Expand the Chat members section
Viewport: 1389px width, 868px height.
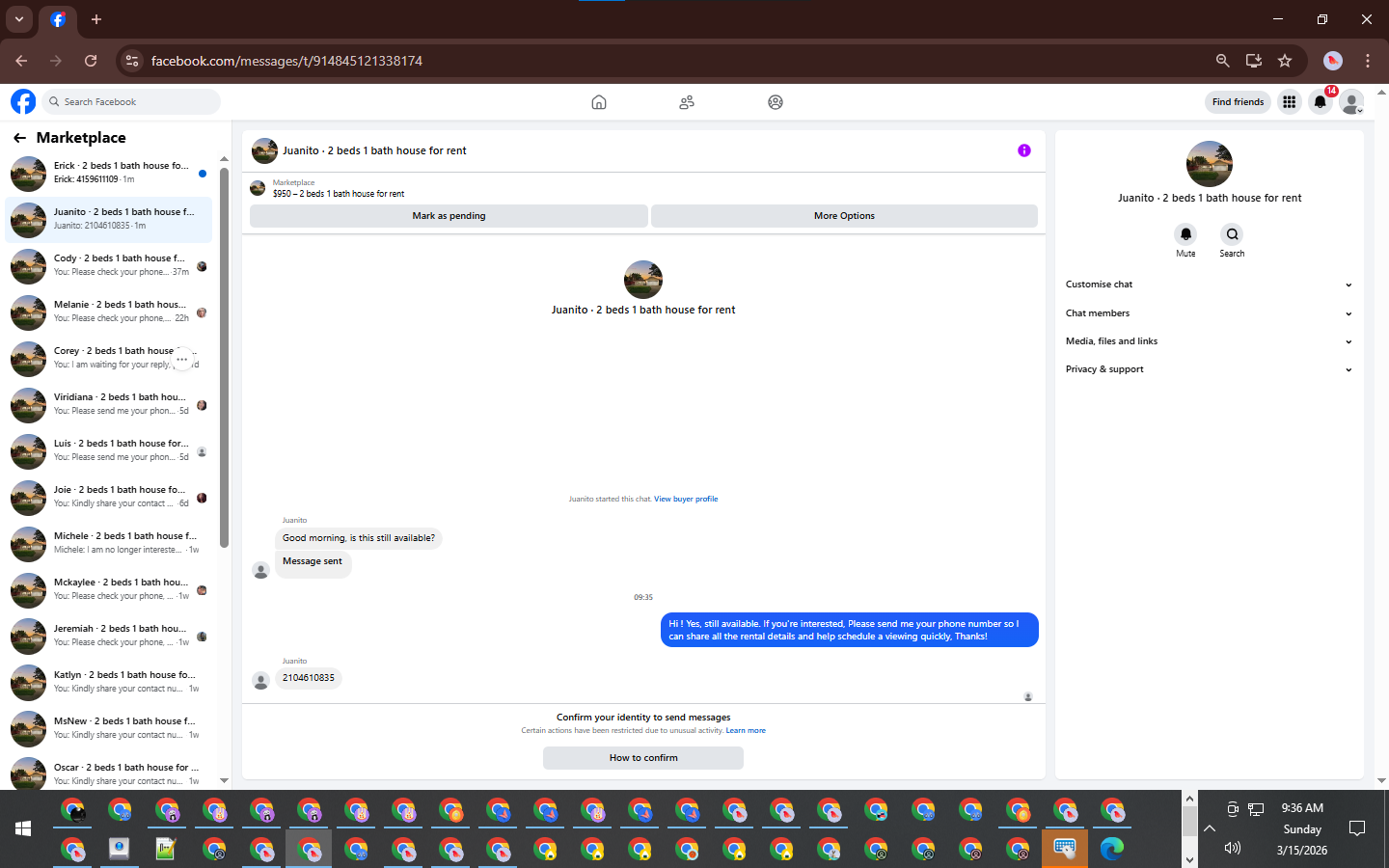pos(1209,313)
